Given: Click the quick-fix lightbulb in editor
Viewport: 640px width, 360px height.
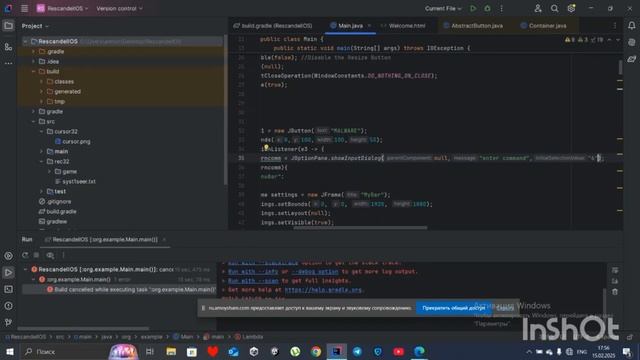Looking at the screenshot, I should click(266, 148).
